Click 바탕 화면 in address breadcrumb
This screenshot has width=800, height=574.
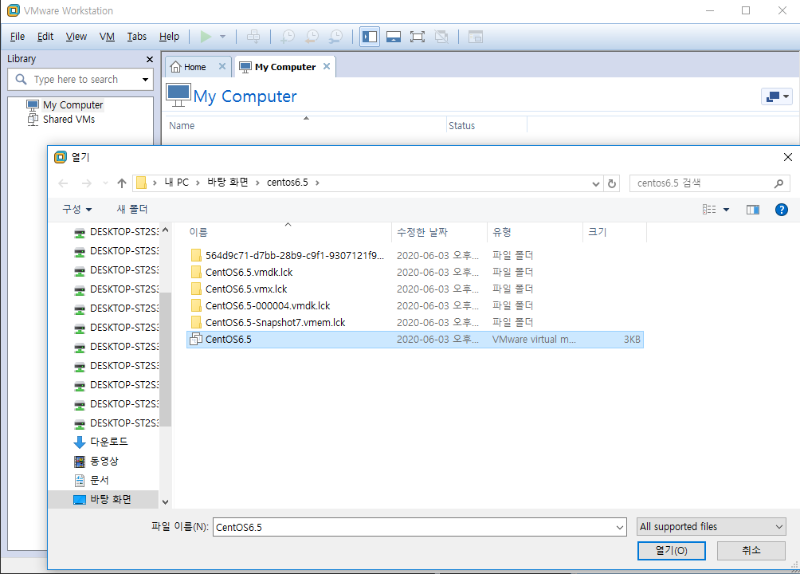[228, 183]
